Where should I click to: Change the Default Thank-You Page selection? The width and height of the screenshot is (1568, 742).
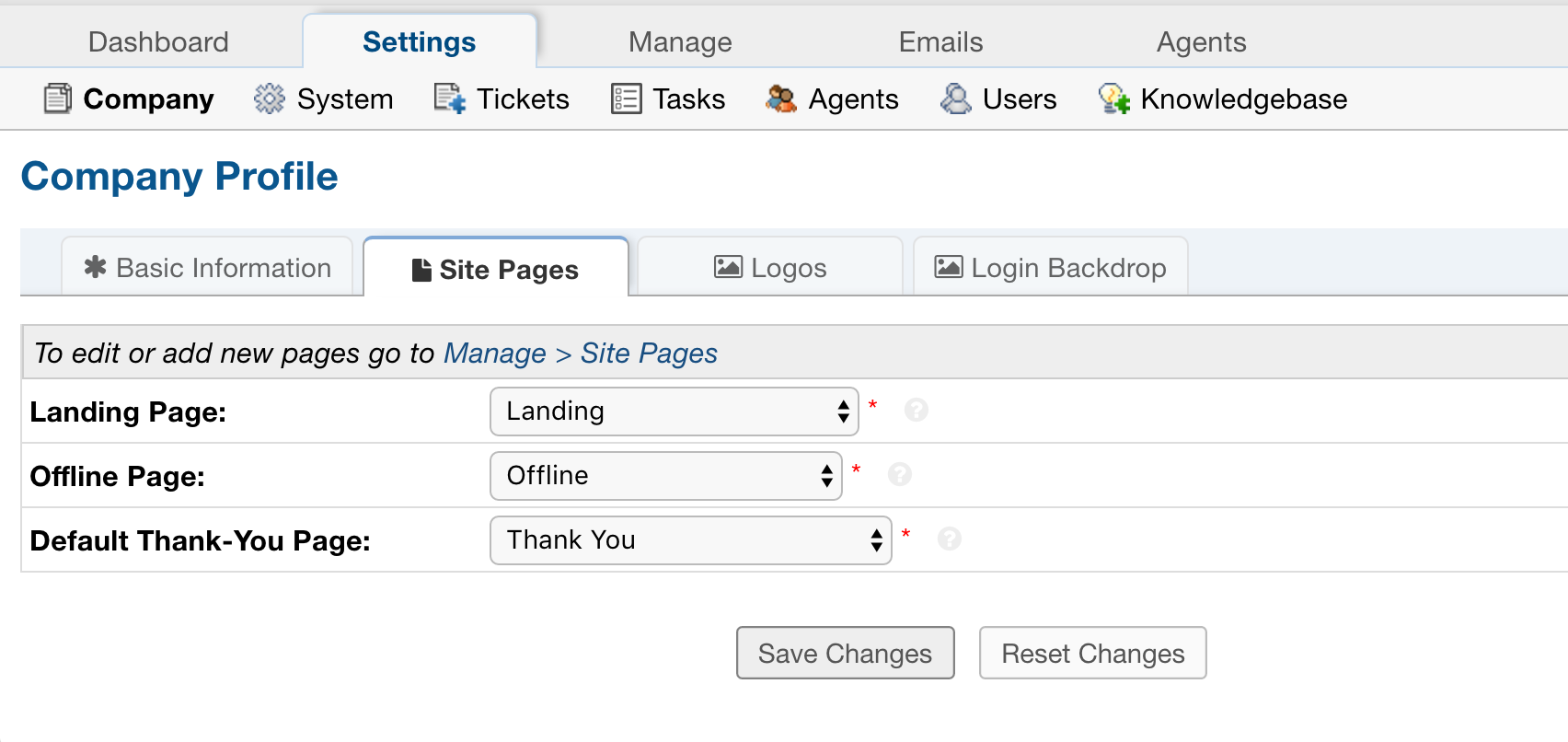click(690, 540)
